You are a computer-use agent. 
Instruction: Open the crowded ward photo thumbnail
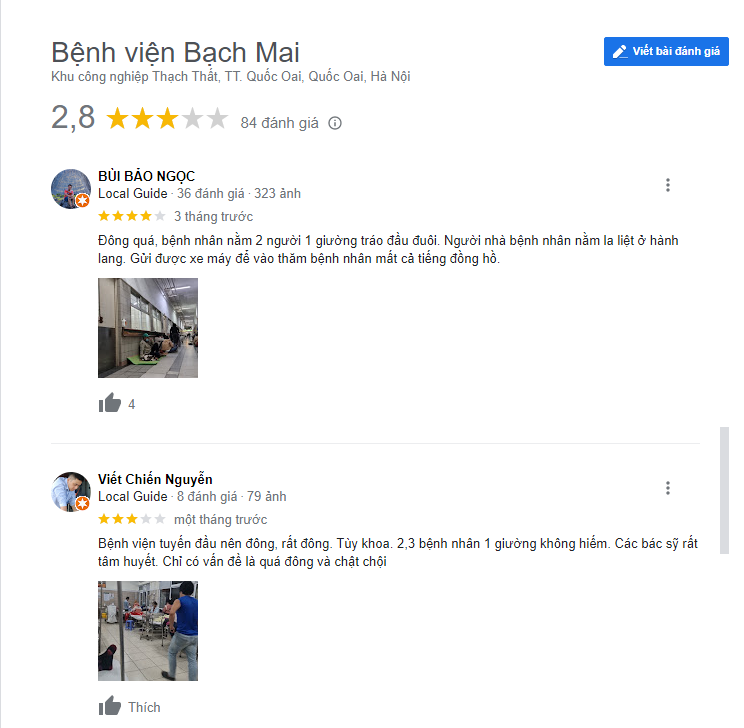[148, 631]
